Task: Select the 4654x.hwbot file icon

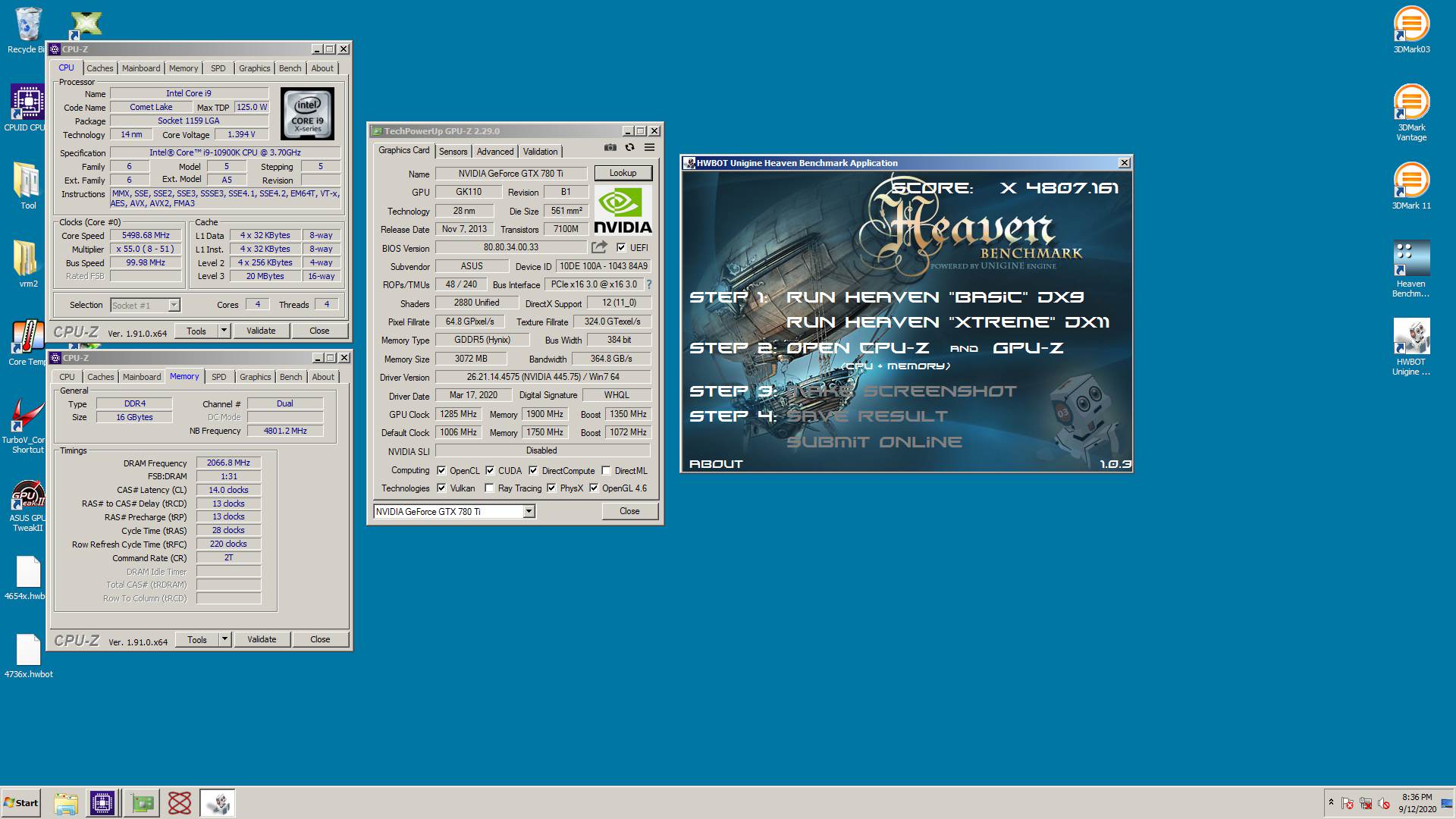Action: point(28,578)
